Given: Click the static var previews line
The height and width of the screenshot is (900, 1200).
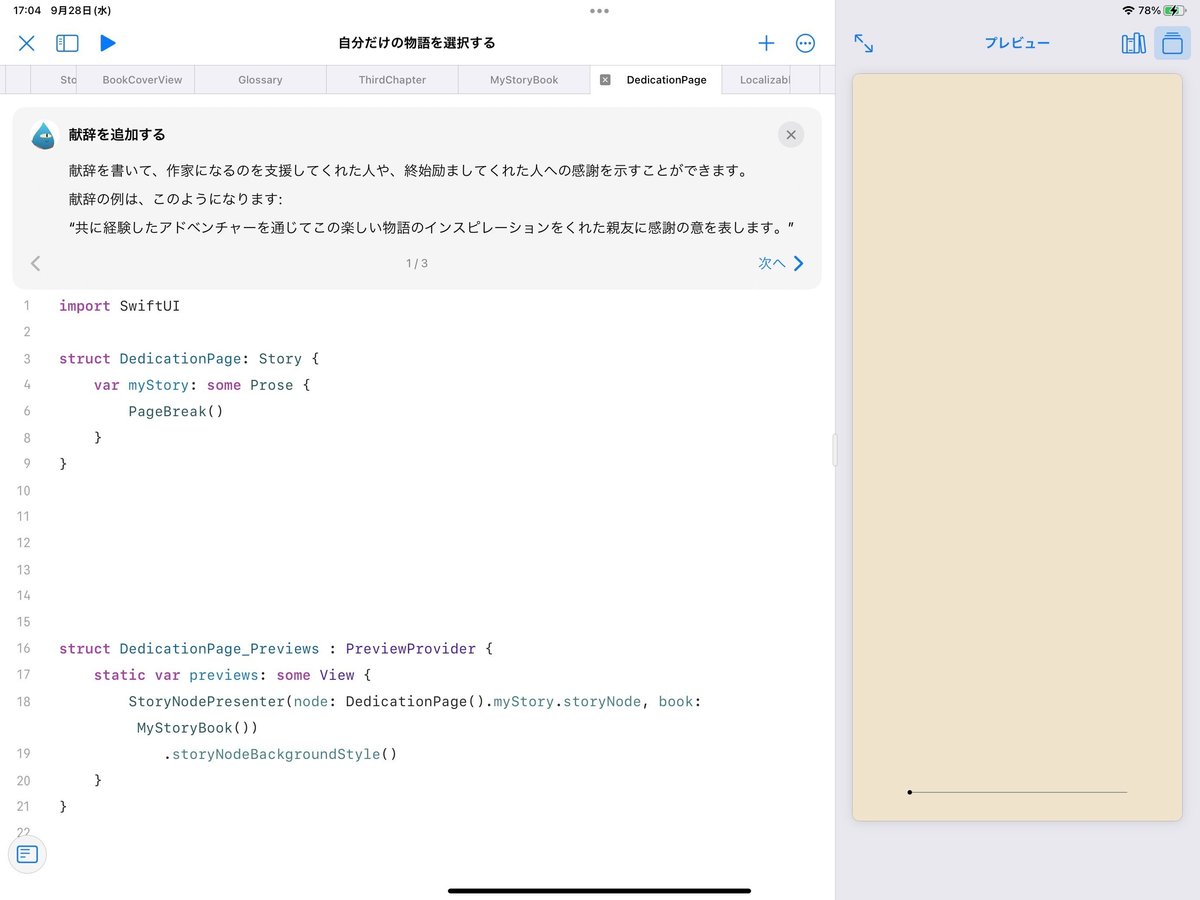Looking at the screenshot, I should pyautogui.click(x=232, y=675).
